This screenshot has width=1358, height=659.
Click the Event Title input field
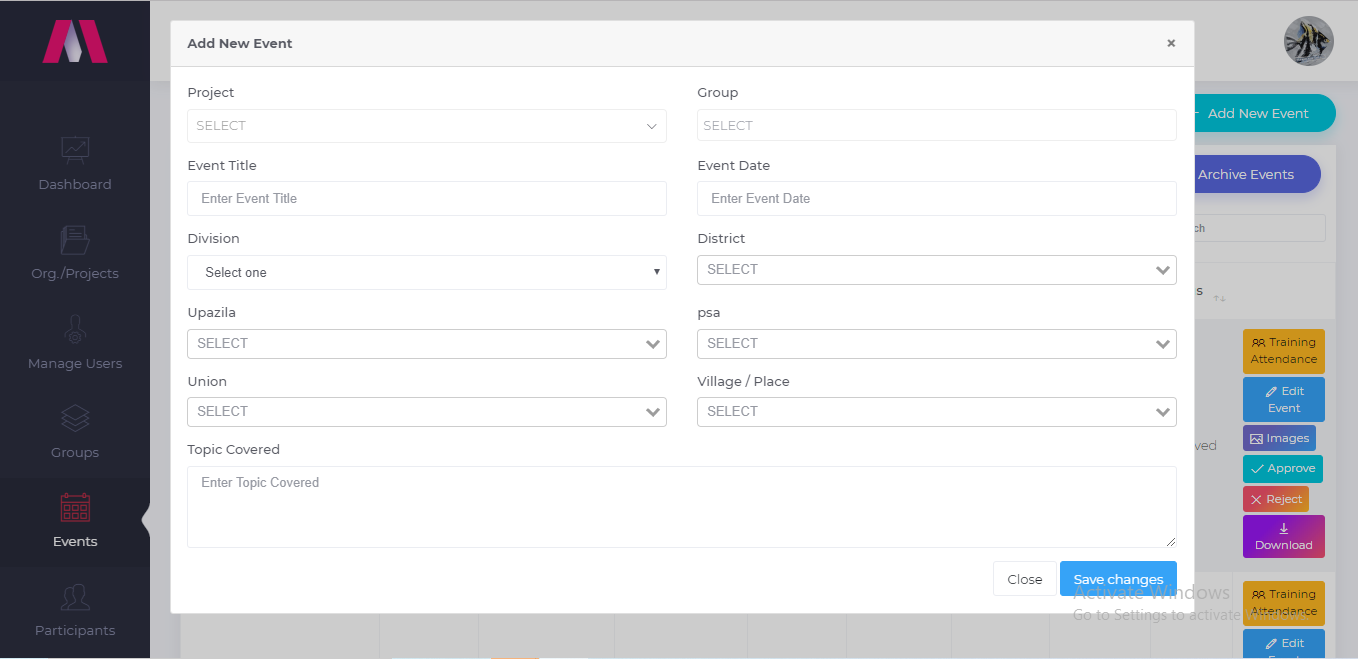coord(427,198)
